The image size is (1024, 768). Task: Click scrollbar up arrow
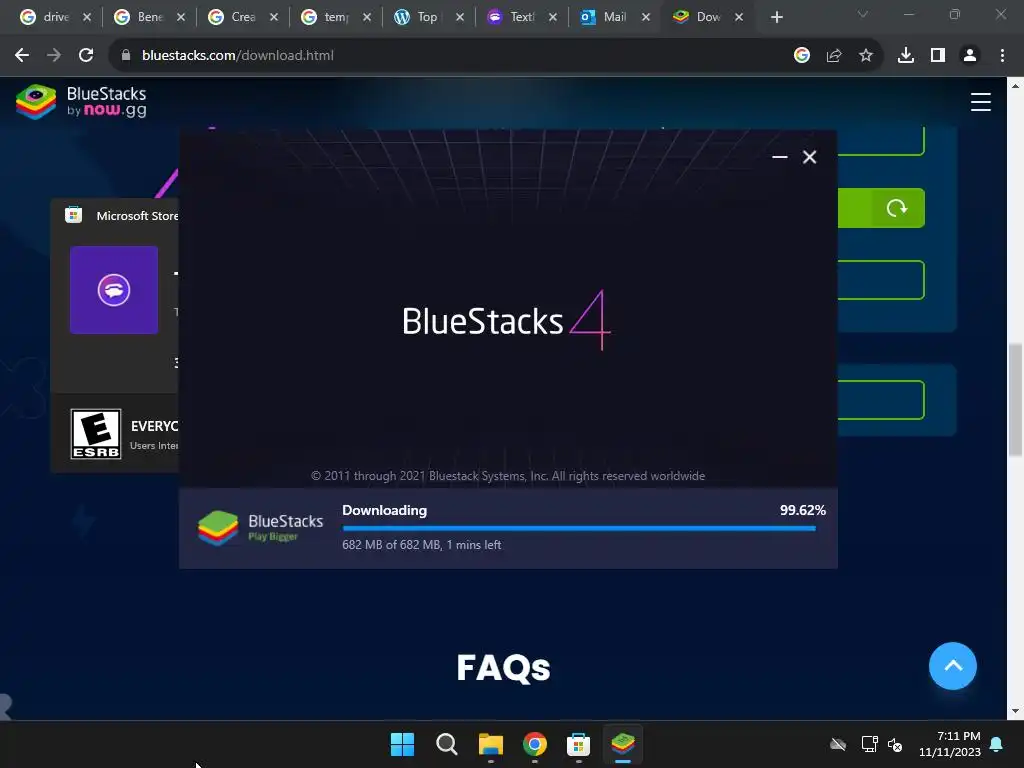click(1015, 86)
